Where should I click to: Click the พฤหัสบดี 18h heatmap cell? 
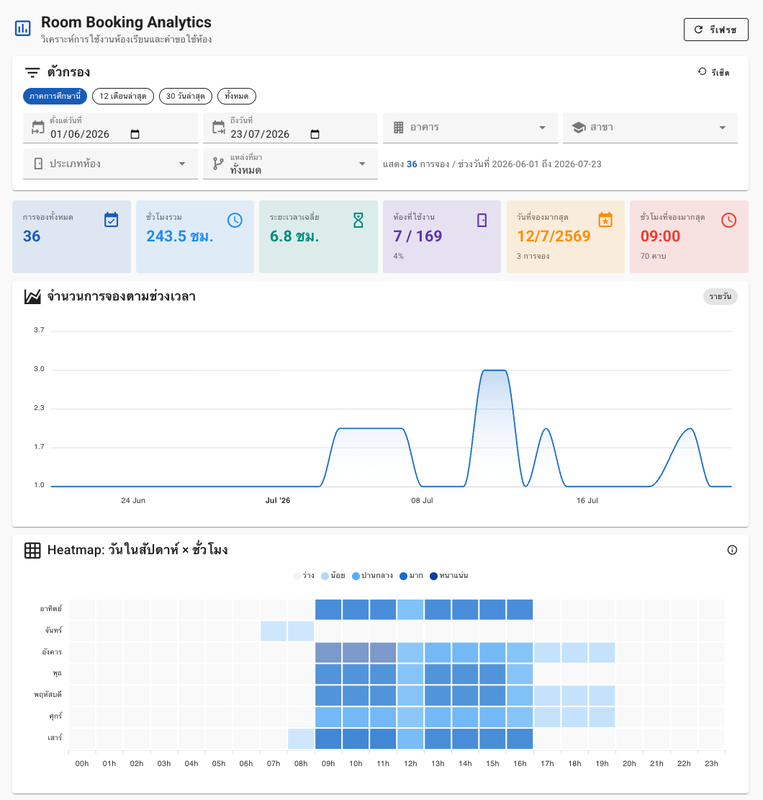575,696
